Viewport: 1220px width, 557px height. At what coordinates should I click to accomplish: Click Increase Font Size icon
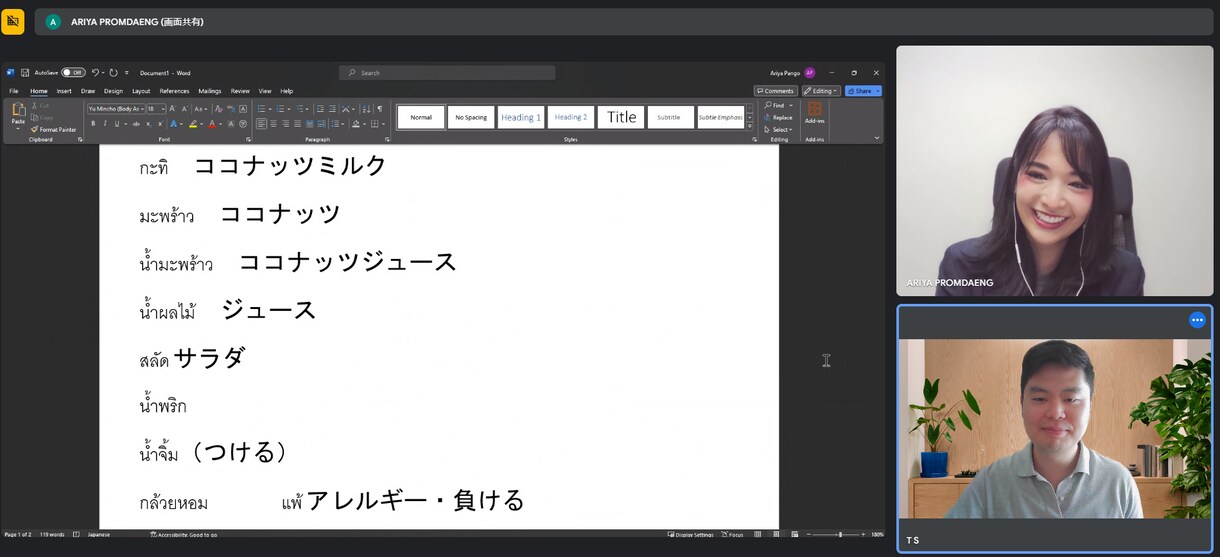click(173, 108)
